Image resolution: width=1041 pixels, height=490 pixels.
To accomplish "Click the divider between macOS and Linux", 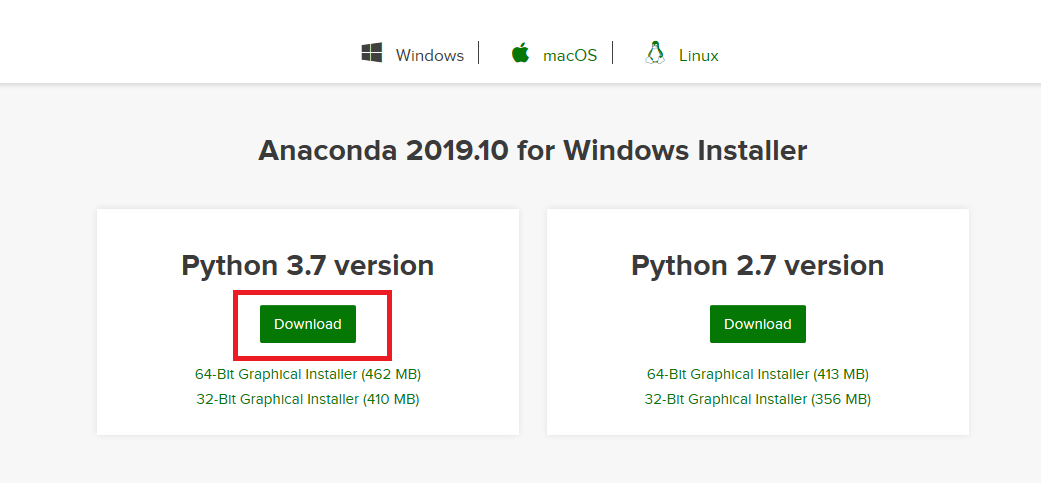I will [x=612, y=52].
